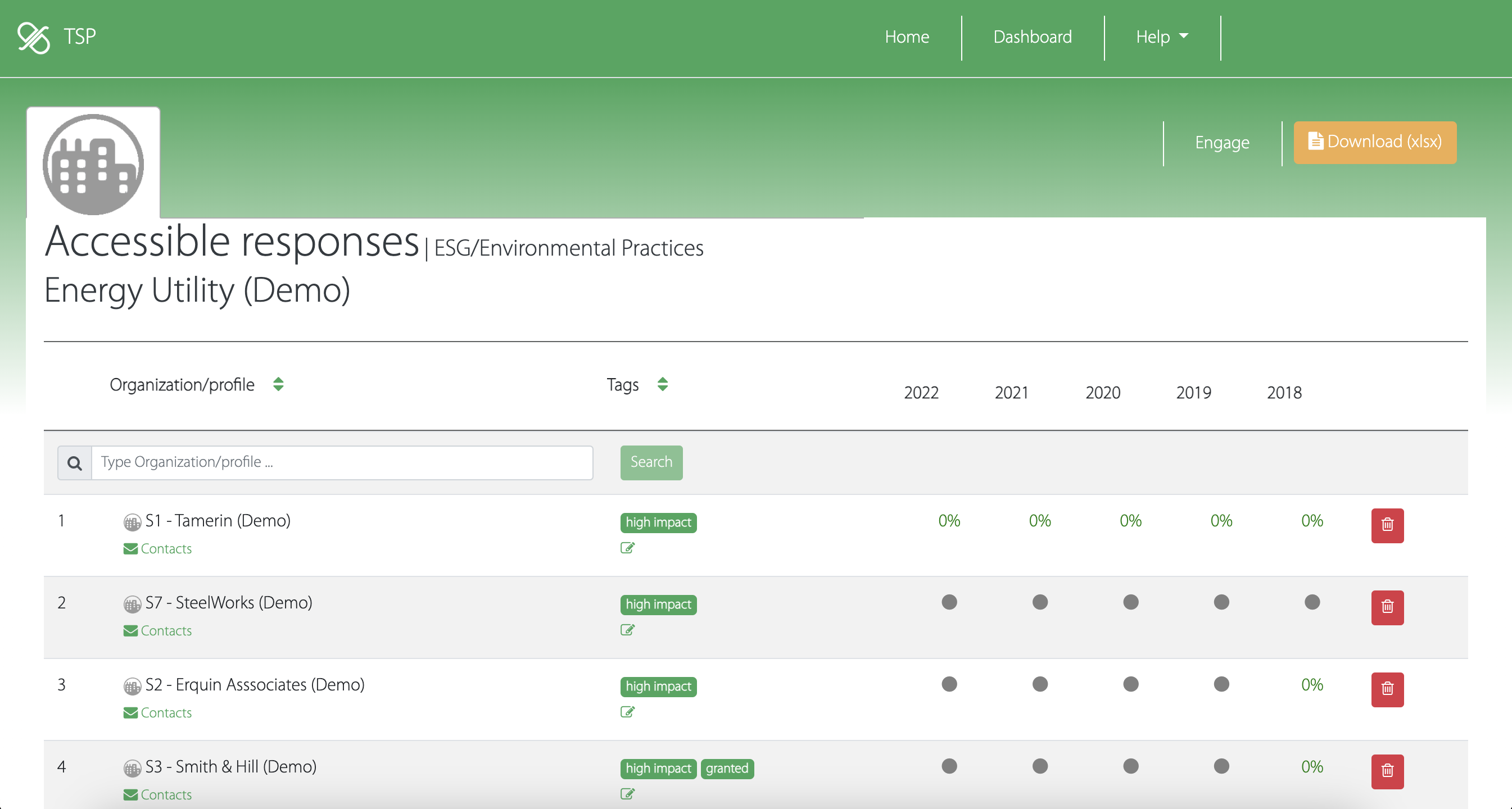Screen dimensions: 1512x809
Task: Click SteelWorks 2022 gray status dot
Action: pyautogui.click(x=949, y=602)
